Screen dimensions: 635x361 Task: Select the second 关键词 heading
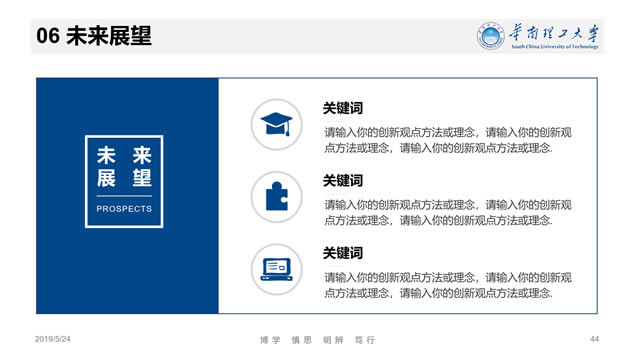[343, 181]
